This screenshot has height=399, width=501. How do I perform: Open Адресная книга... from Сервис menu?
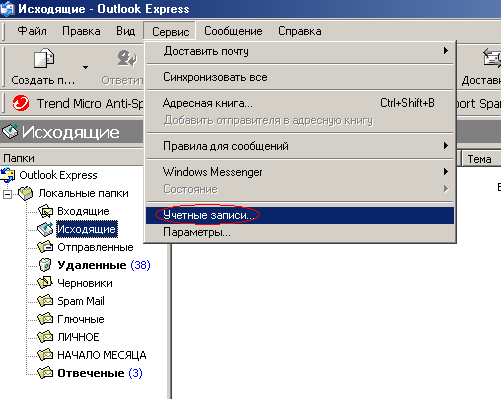(300, 103)
